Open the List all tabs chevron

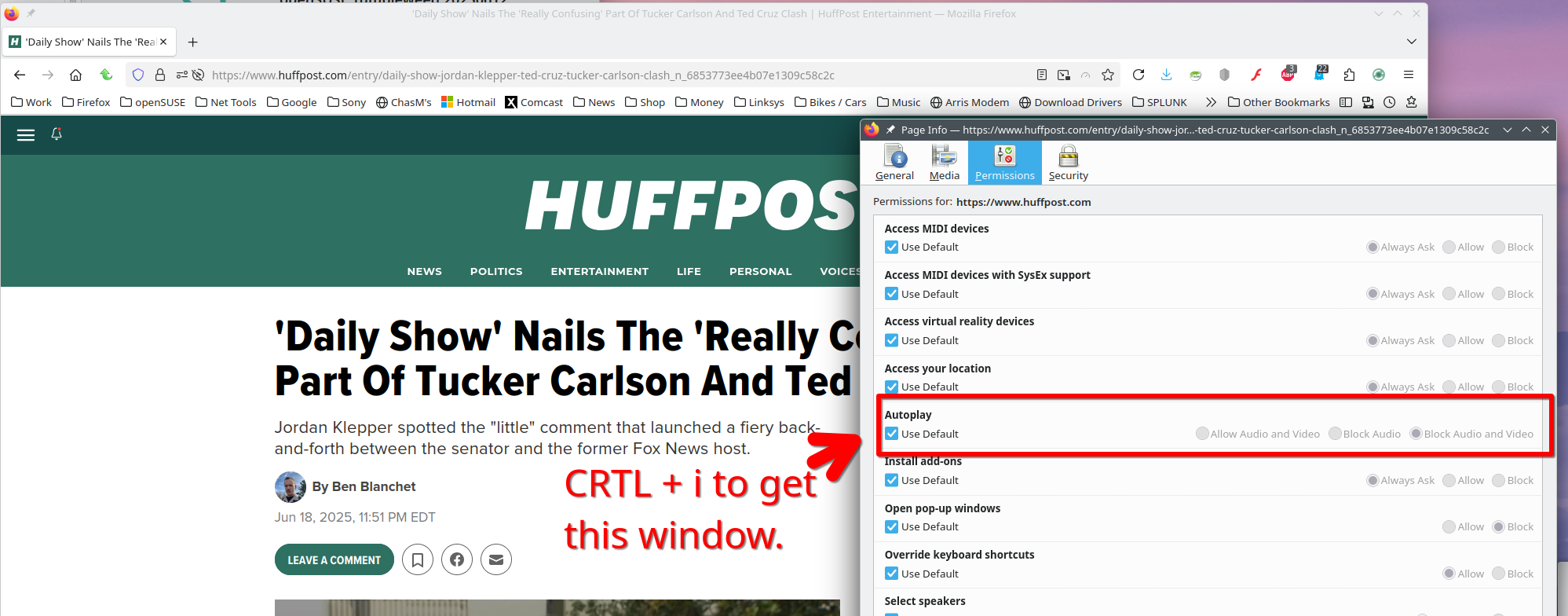tap(1411, 42)
